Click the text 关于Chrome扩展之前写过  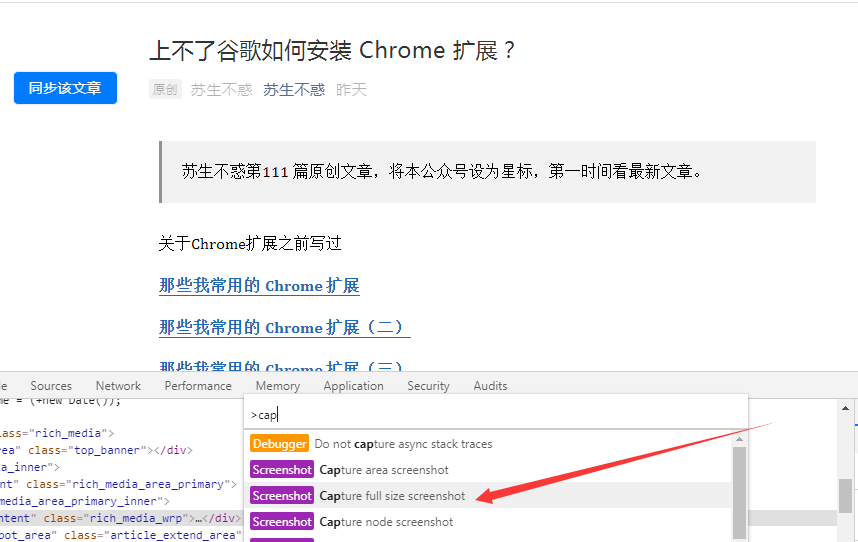[250, 243]
